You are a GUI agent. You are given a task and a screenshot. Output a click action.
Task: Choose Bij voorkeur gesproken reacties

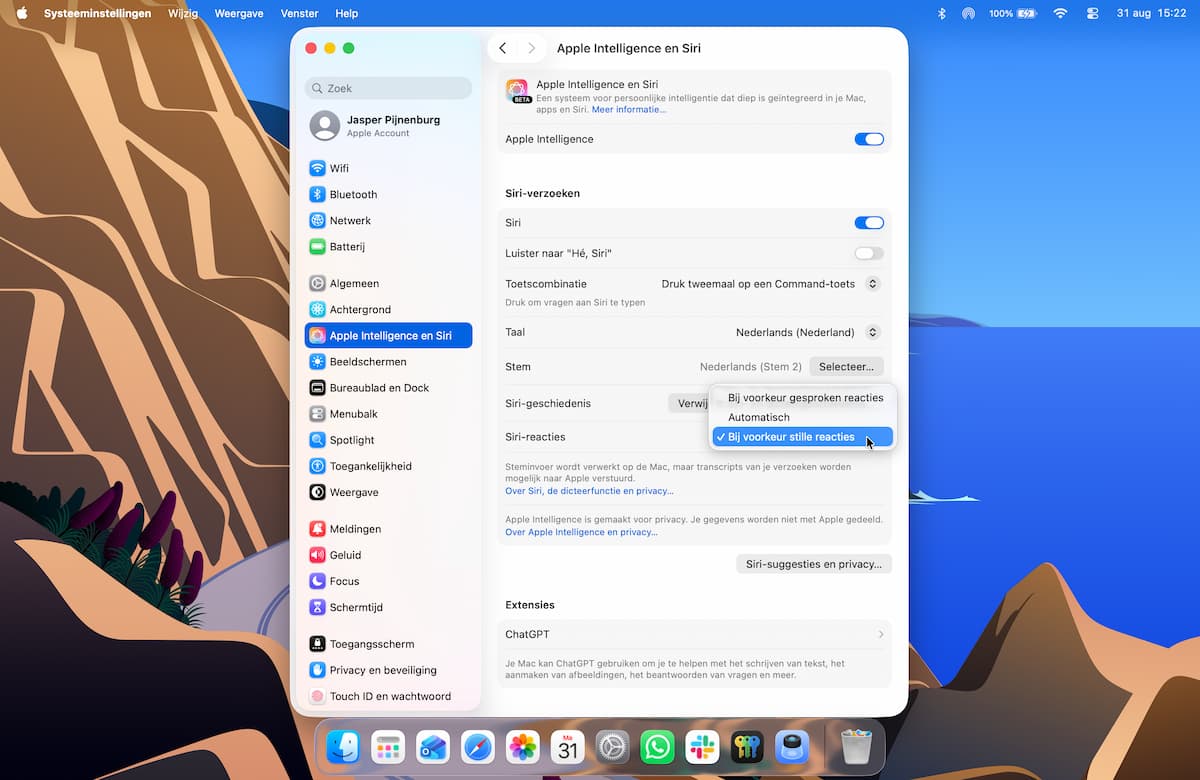805,397
